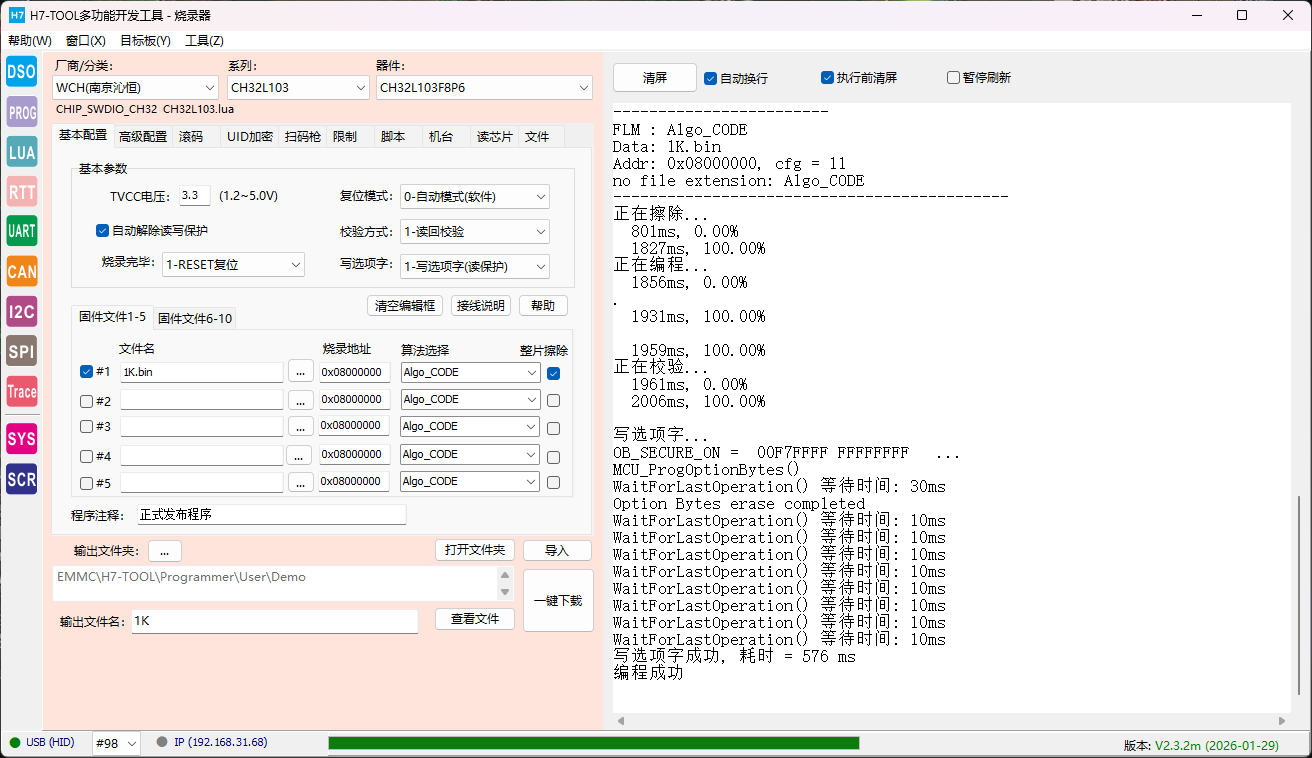Click the USB (HID) green status indicator

coord(14,743)
